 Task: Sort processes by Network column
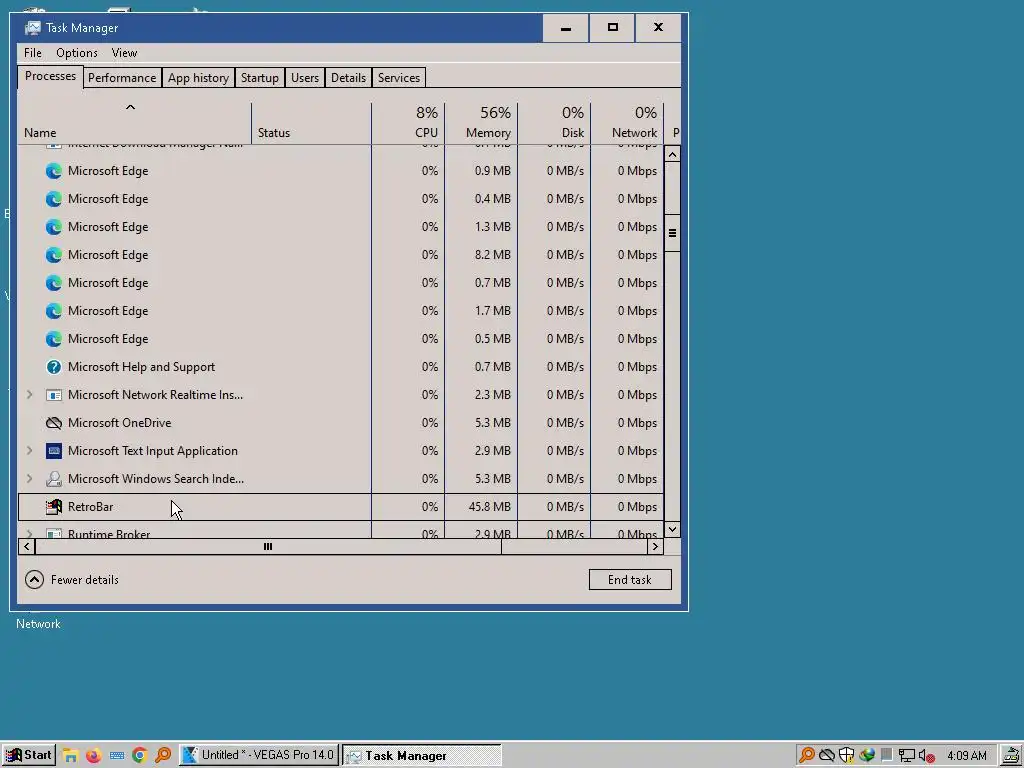(x=628, y=123)
